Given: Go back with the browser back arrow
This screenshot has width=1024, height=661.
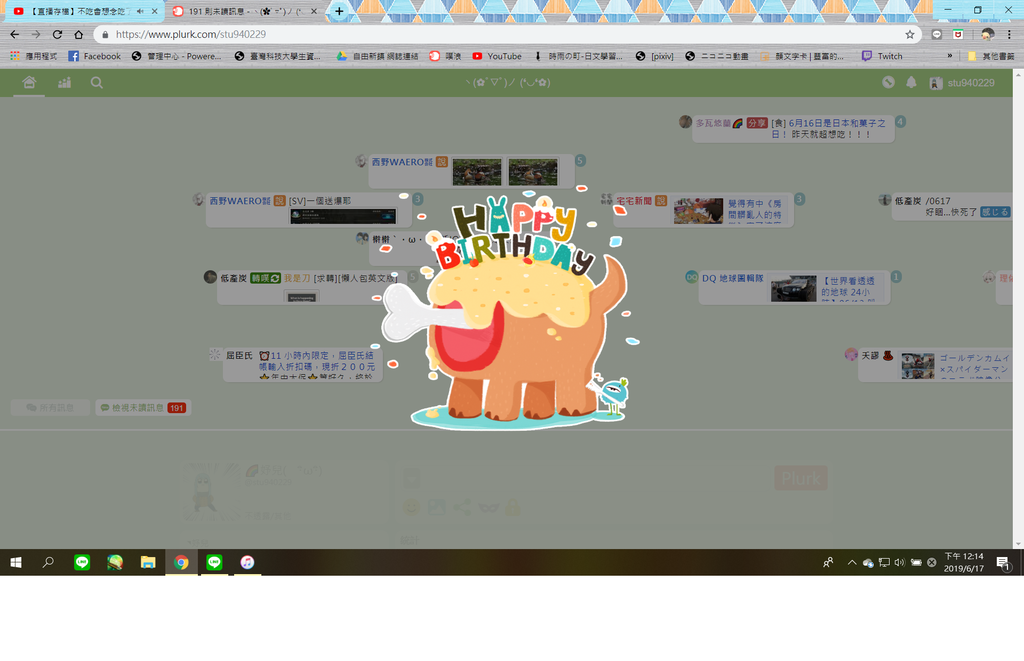Looking at the screenshot, I should tap(14, 34).
